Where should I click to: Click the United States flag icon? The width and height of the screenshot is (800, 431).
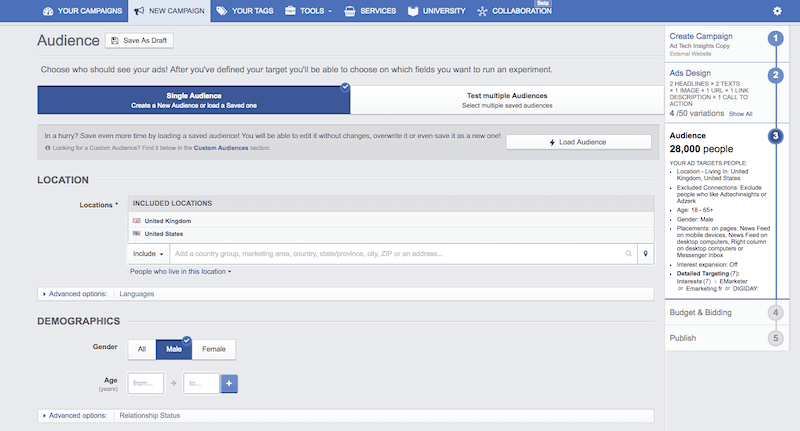tap(137, 234)
